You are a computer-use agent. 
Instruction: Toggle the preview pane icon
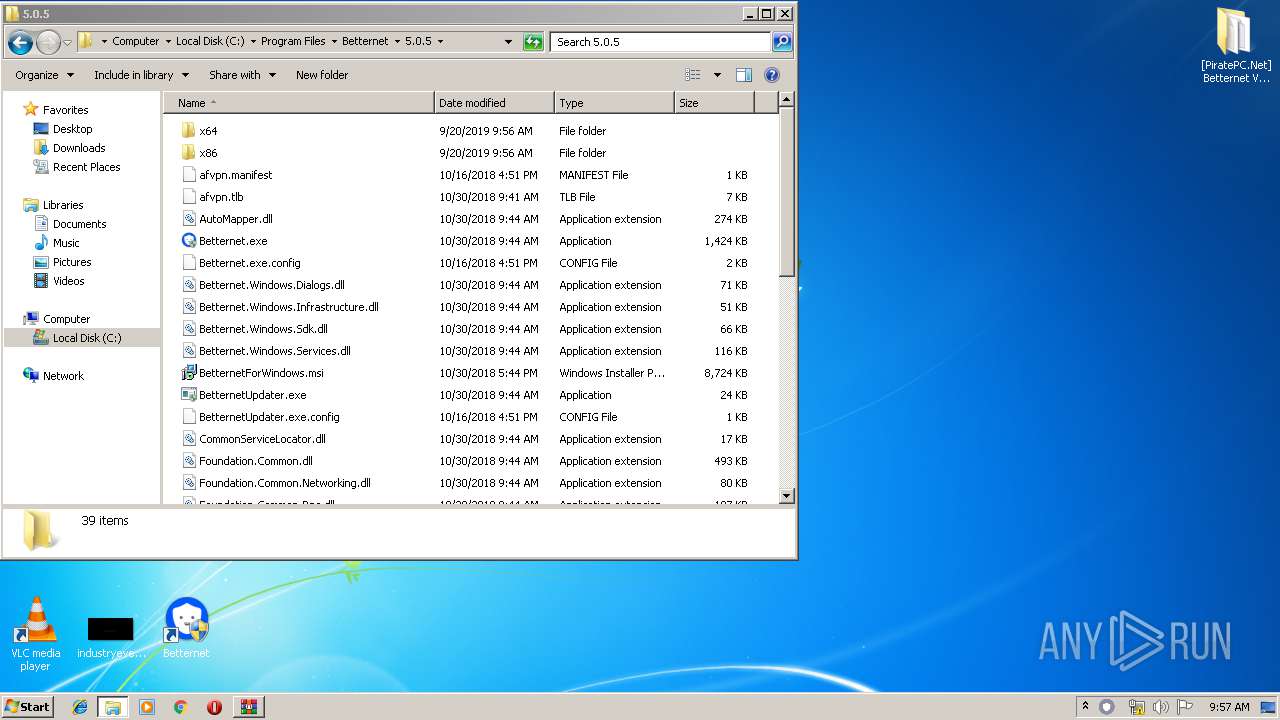(743, 75)
